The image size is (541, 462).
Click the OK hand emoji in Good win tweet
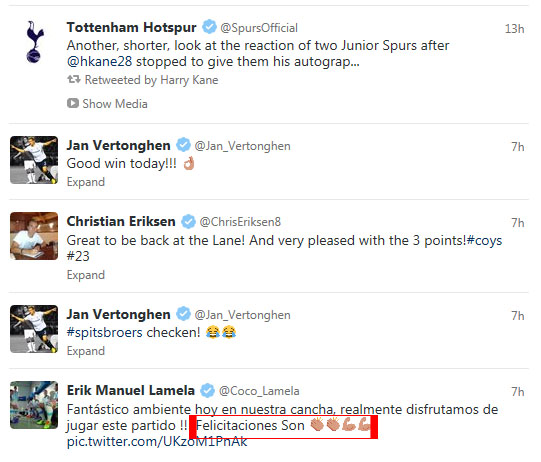[x=189, y=163]
